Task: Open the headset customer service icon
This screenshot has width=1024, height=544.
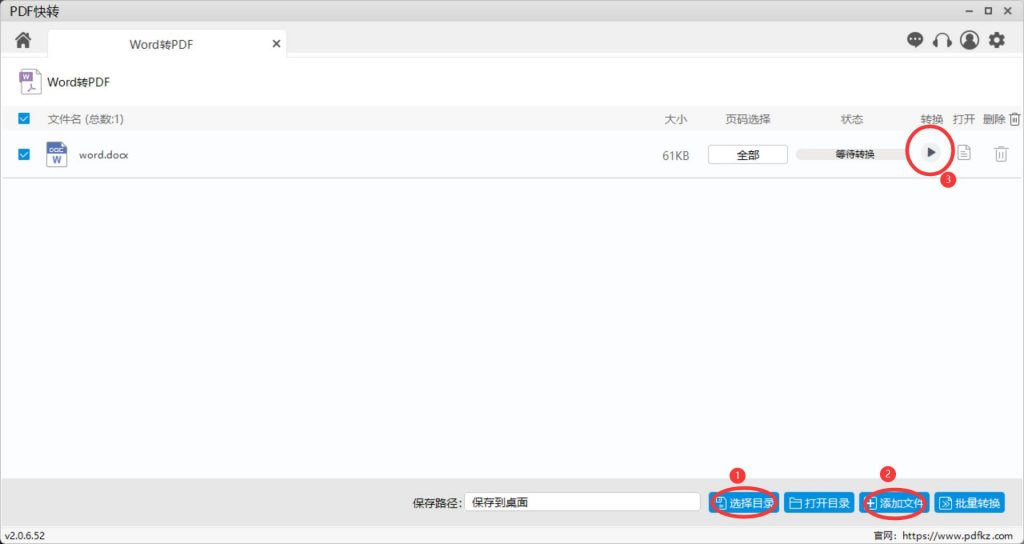Action: coord(942,40)
